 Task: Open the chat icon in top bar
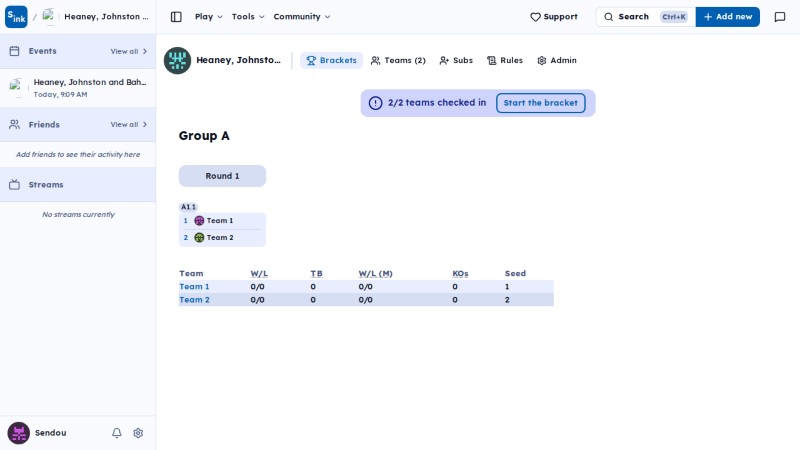pos(780,17)
